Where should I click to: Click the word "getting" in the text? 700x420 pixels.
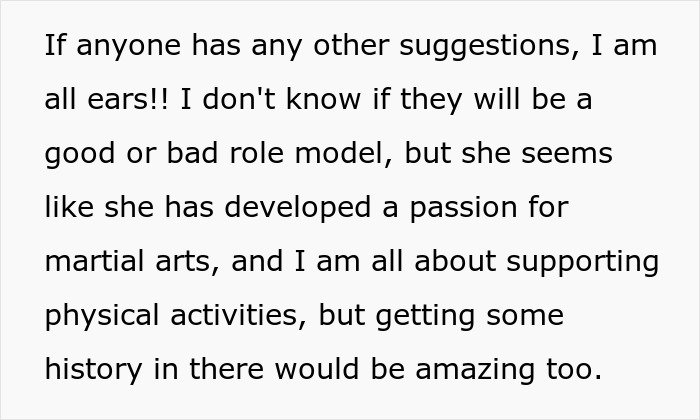pyautogui.click(x=425, y=316)
